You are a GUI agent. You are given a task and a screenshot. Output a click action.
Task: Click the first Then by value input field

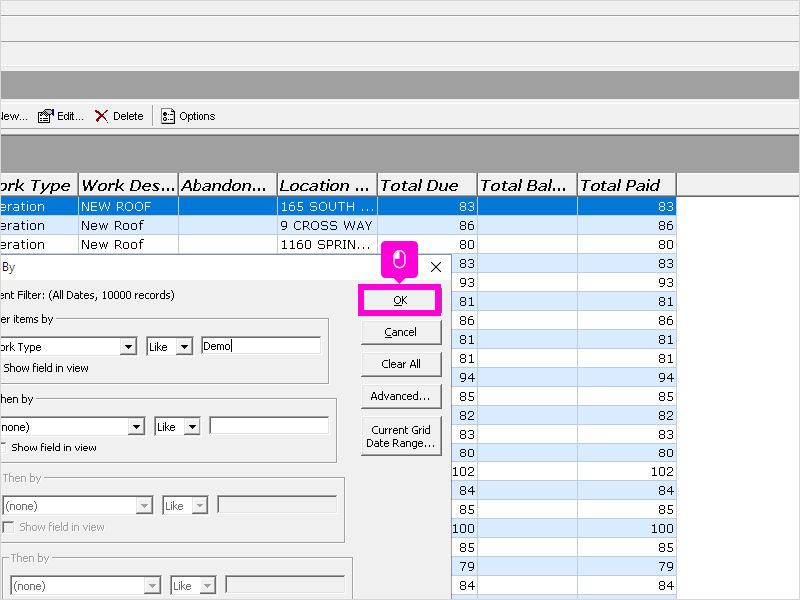269,426
